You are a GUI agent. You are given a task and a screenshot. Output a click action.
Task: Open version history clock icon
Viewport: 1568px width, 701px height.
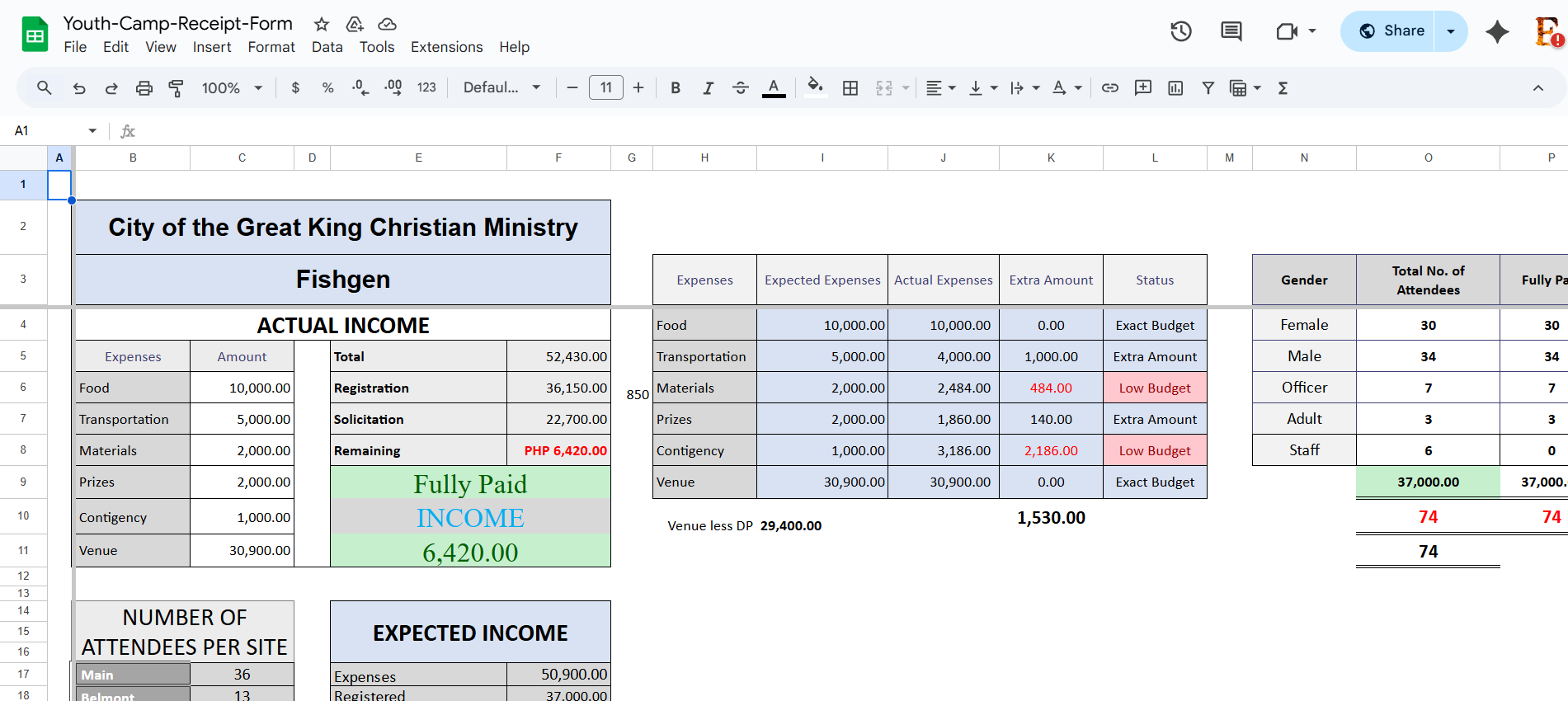click(1181, 31)
